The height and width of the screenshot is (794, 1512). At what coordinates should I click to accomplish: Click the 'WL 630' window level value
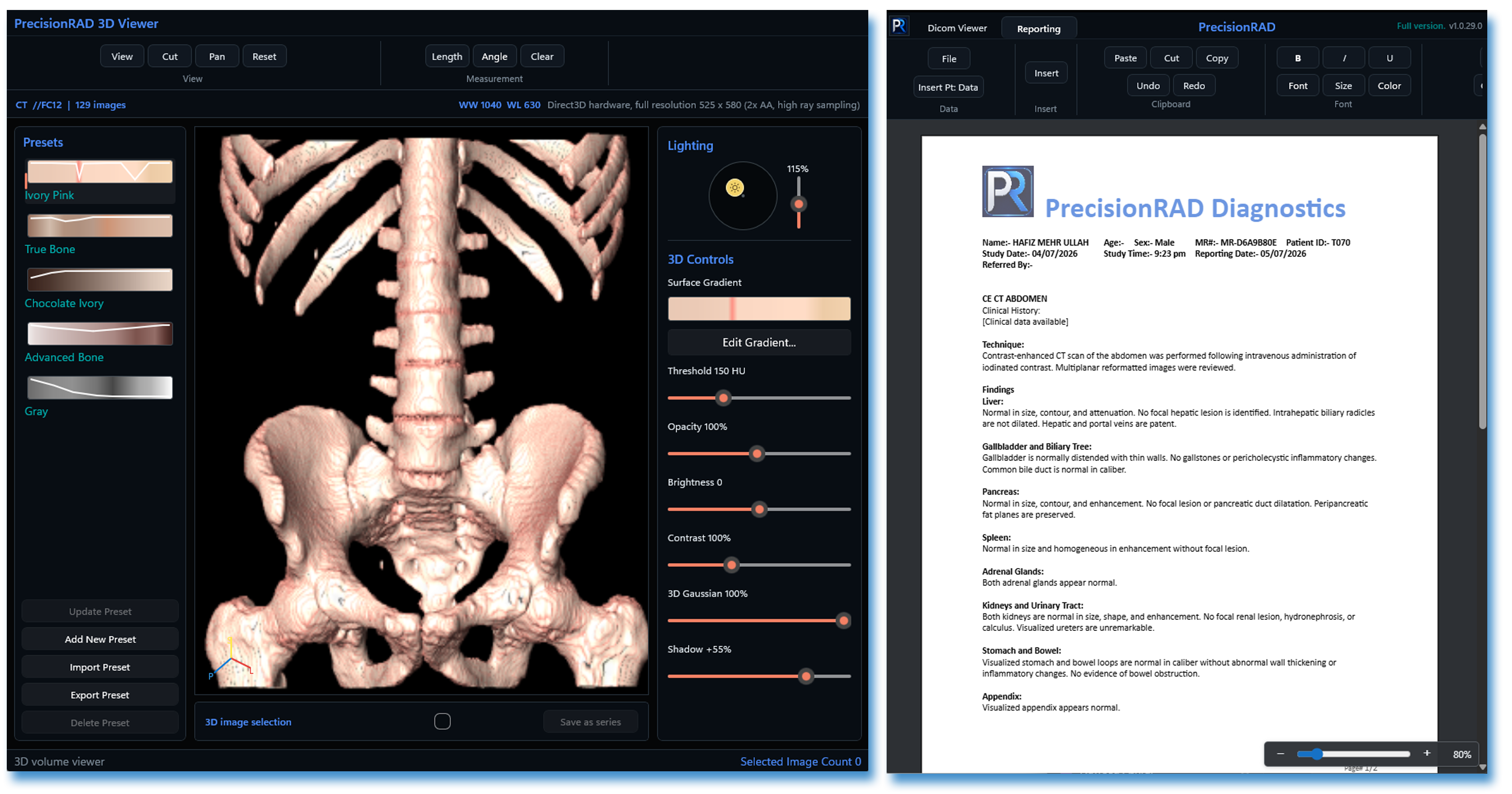click(x=523, y=105)
